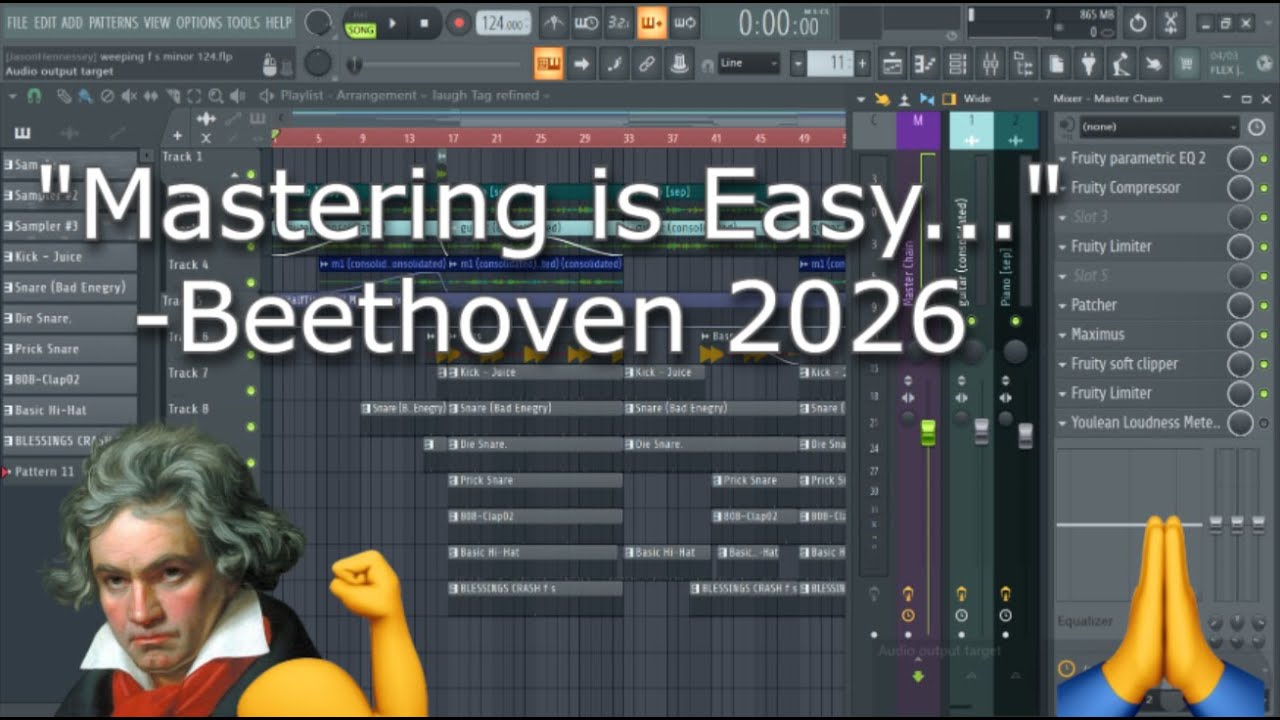Select Snare (Bad Enegry) in pattern picker

click(x=69, y=288)
